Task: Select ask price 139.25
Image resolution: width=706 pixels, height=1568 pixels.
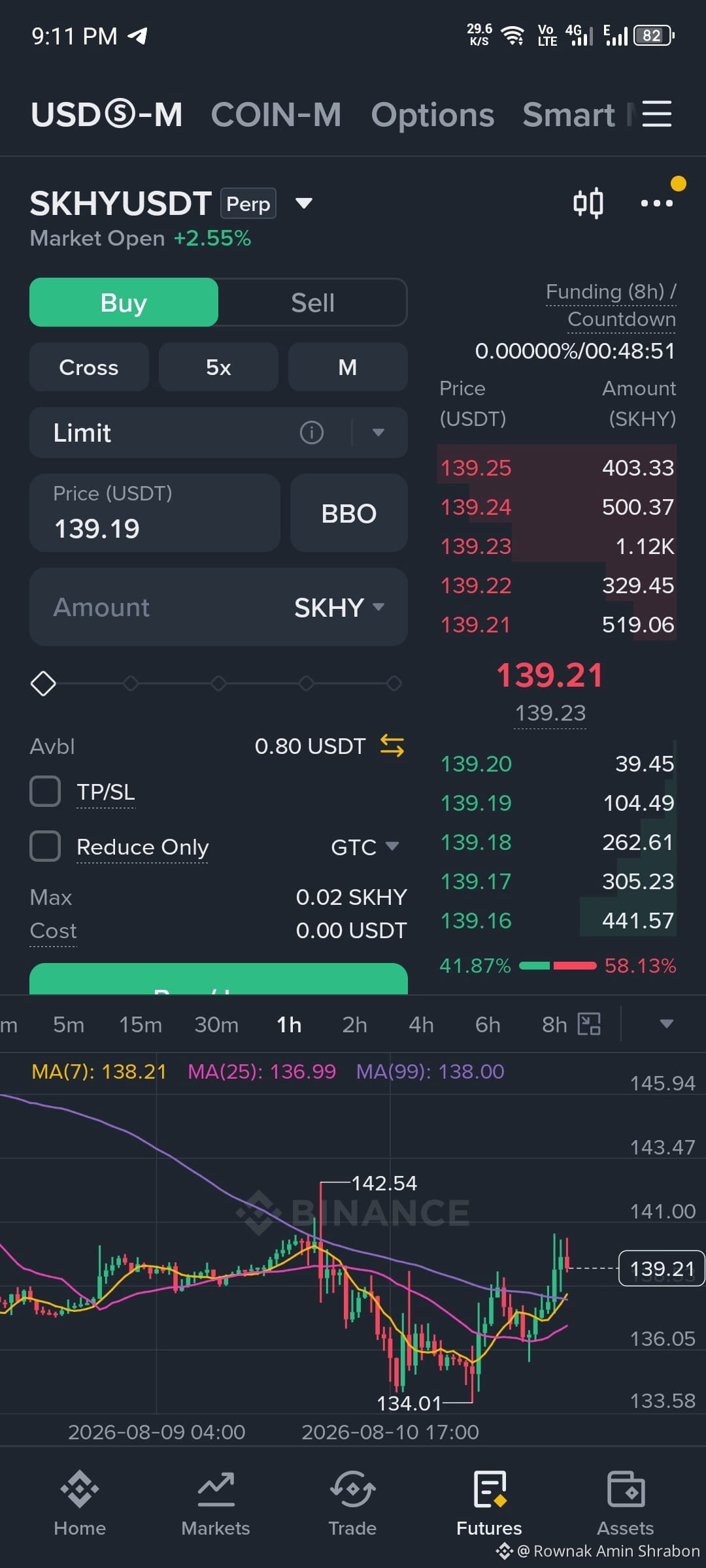Action: (x=476, y=468)
